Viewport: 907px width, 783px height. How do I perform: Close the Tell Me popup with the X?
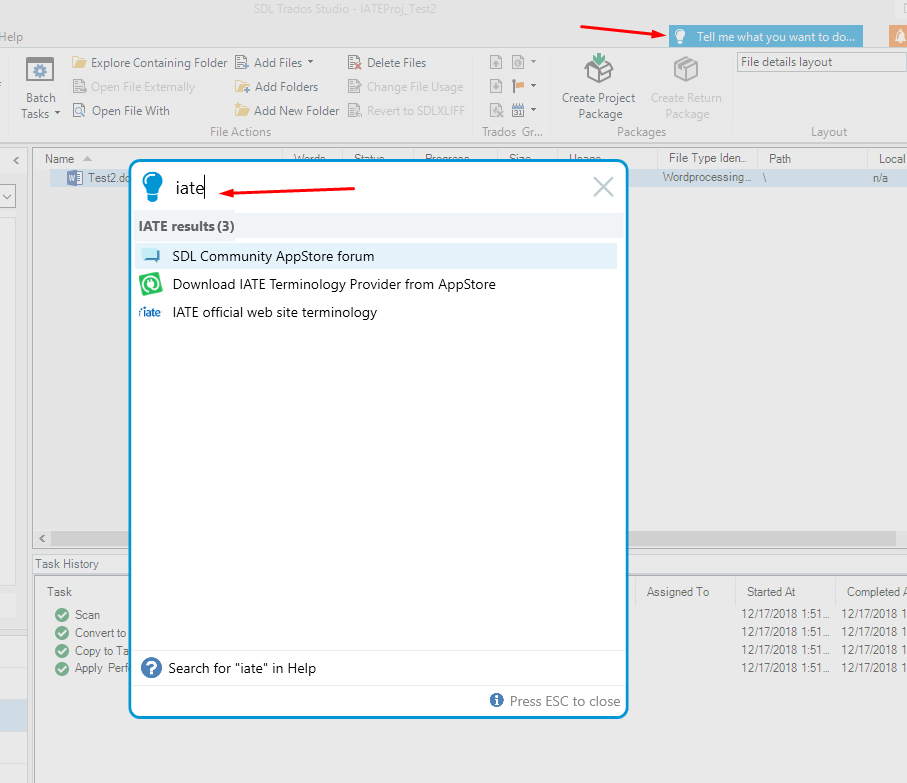603,187
